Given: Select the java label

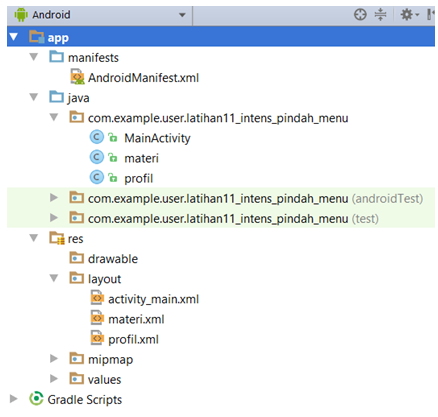Looking at the screenshot, I should pyautogui.click(x=78, y=98).
